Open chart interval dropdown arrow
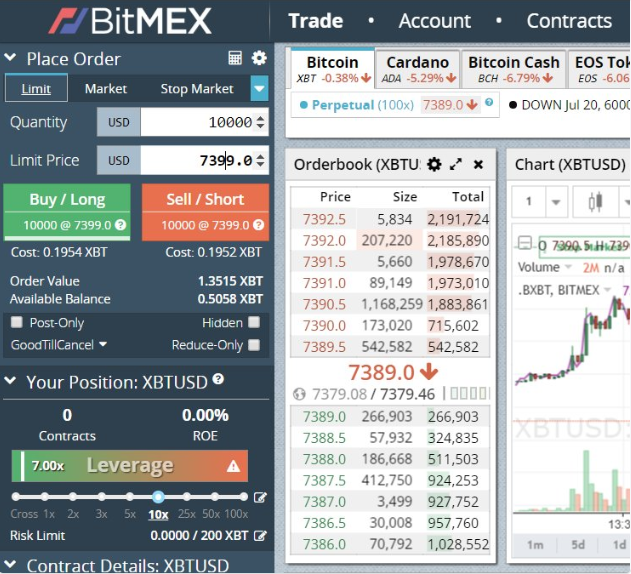 556,202
